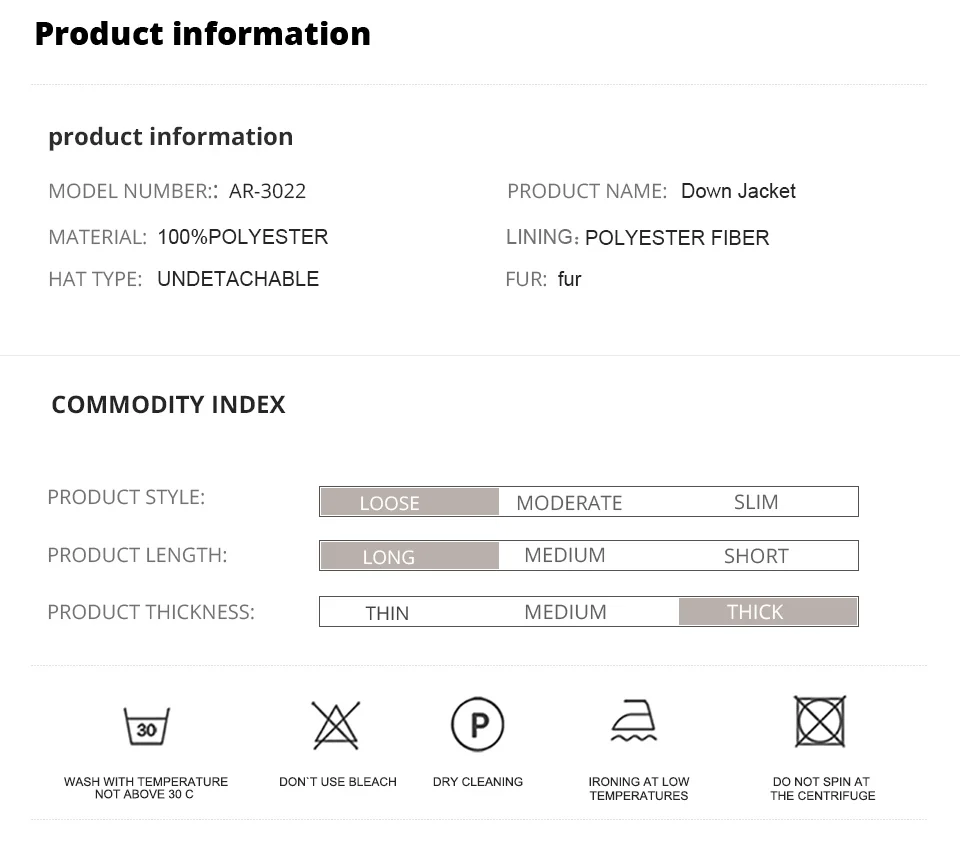960x863 pixels.
Task: Choose MEDIUM product length option
Action: tap(565, 555)
